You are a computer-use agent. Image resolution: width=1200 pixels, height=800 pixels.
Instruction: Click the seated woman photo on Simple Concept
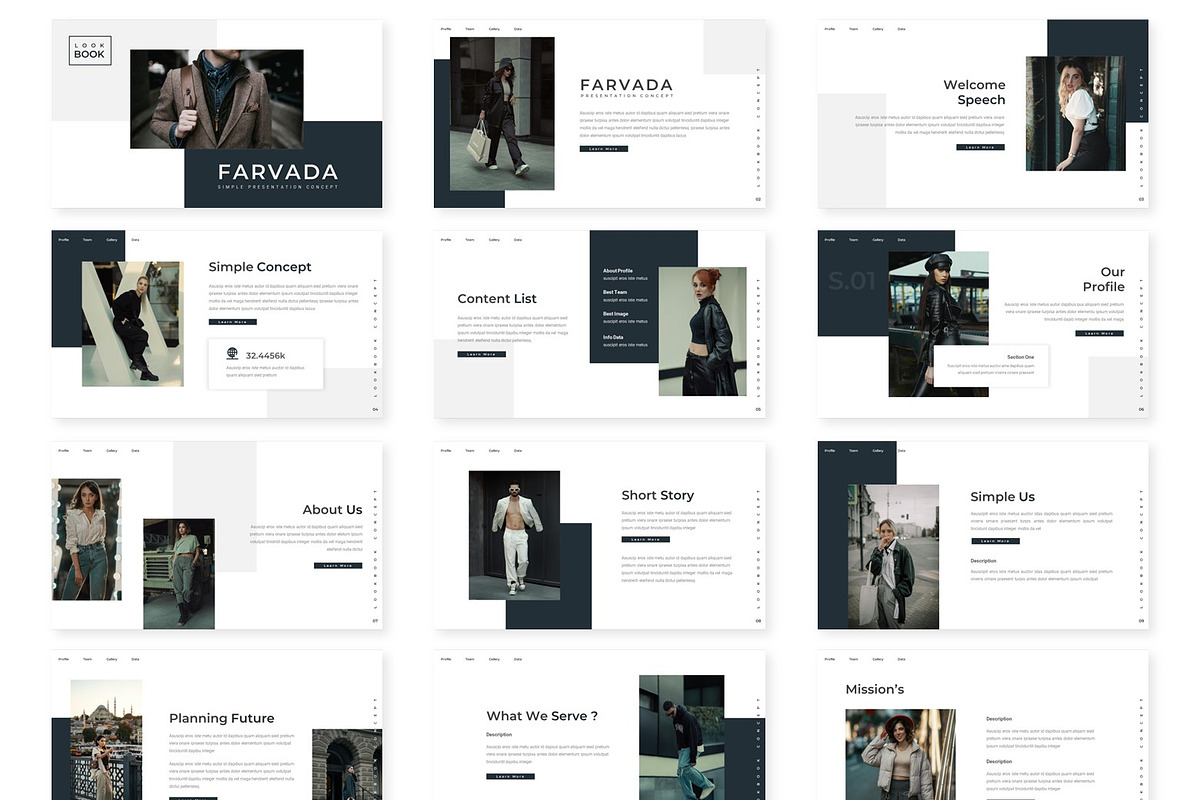(133, 324)
